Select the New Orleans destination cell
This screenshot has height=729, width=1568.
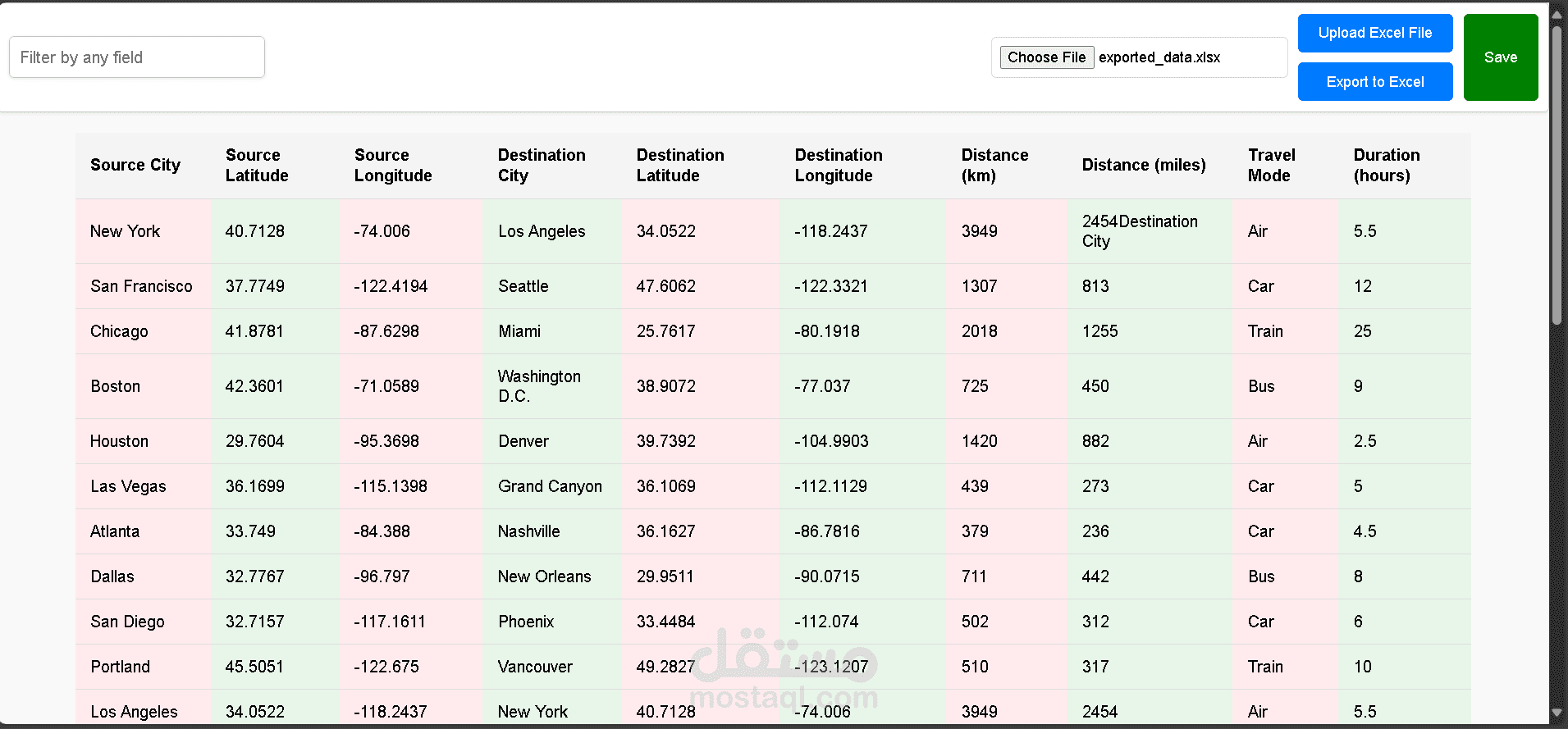[544, 576]
